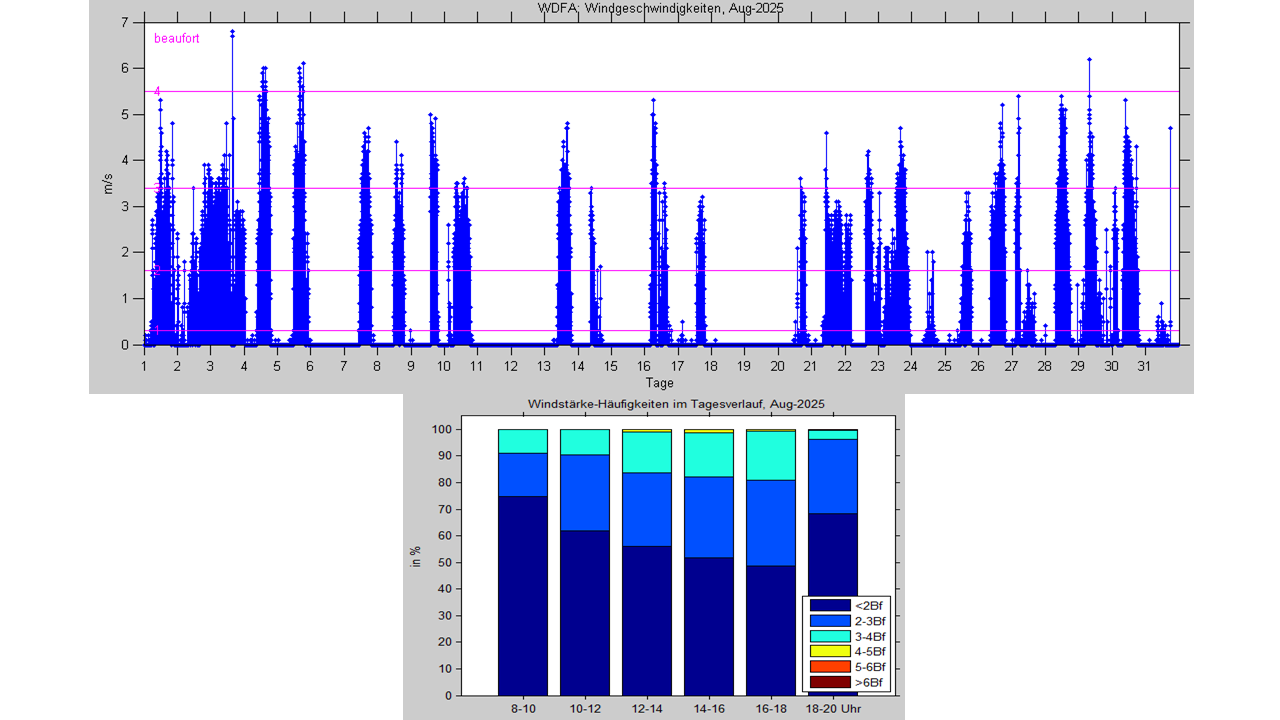Click the blue 2-3Bf legend swatch
1280x720 pixels.
pos(828,621)
